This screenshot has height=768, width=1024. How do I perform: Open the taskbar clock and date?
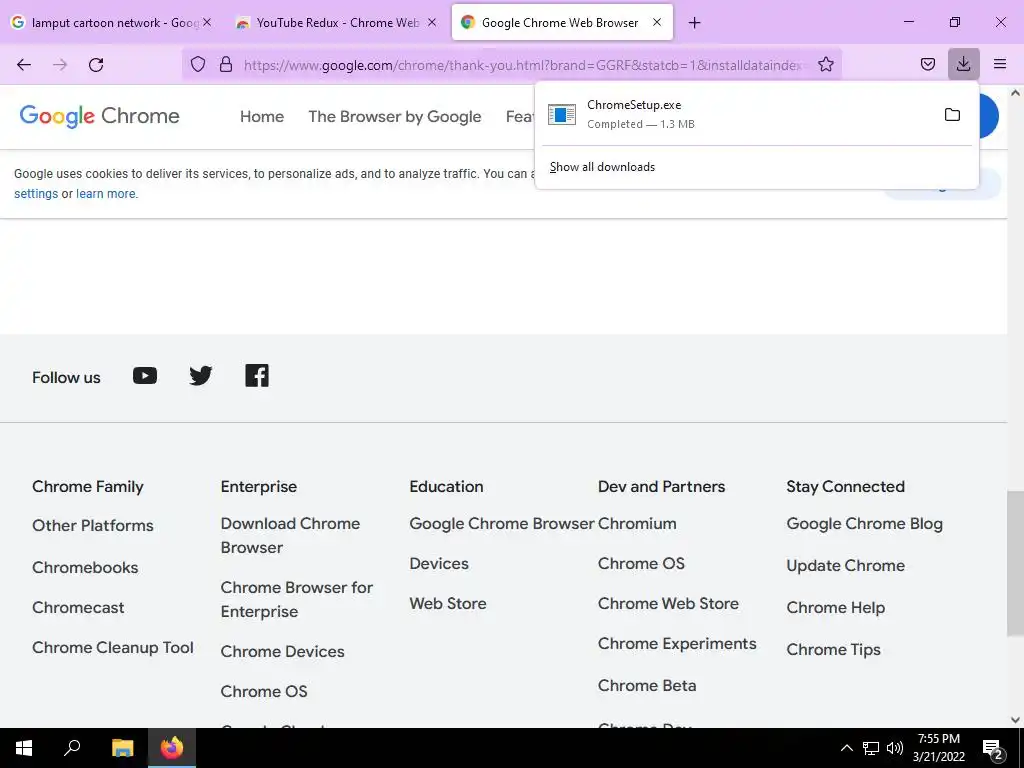point(938,748)
